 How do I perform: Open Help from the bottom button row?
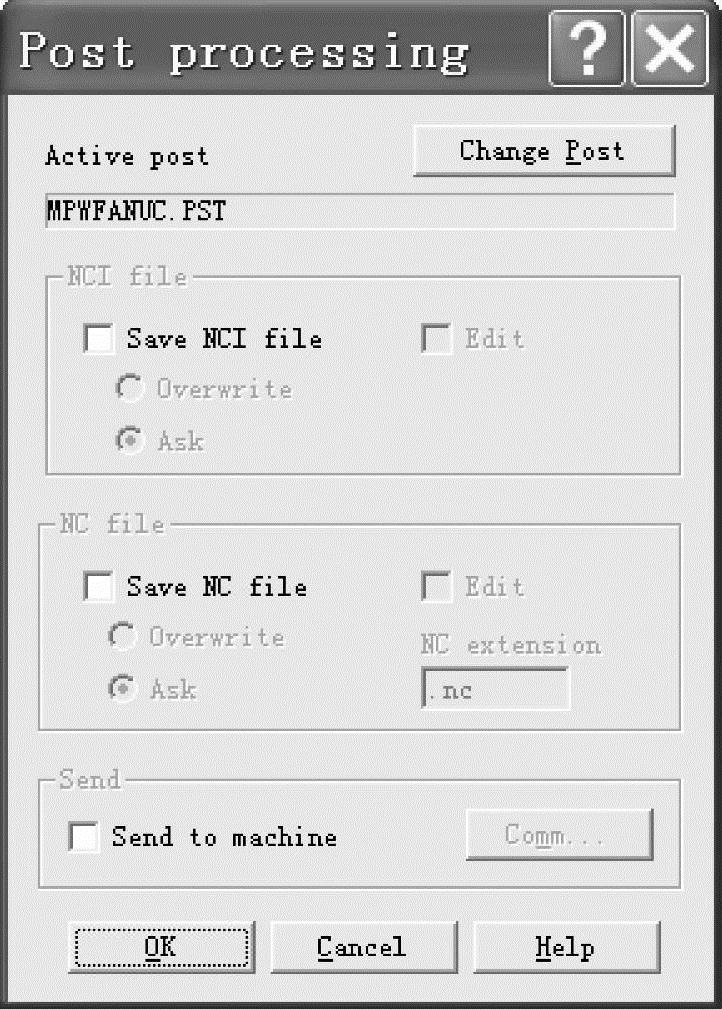pyautogui.click(x=565, y=947)
